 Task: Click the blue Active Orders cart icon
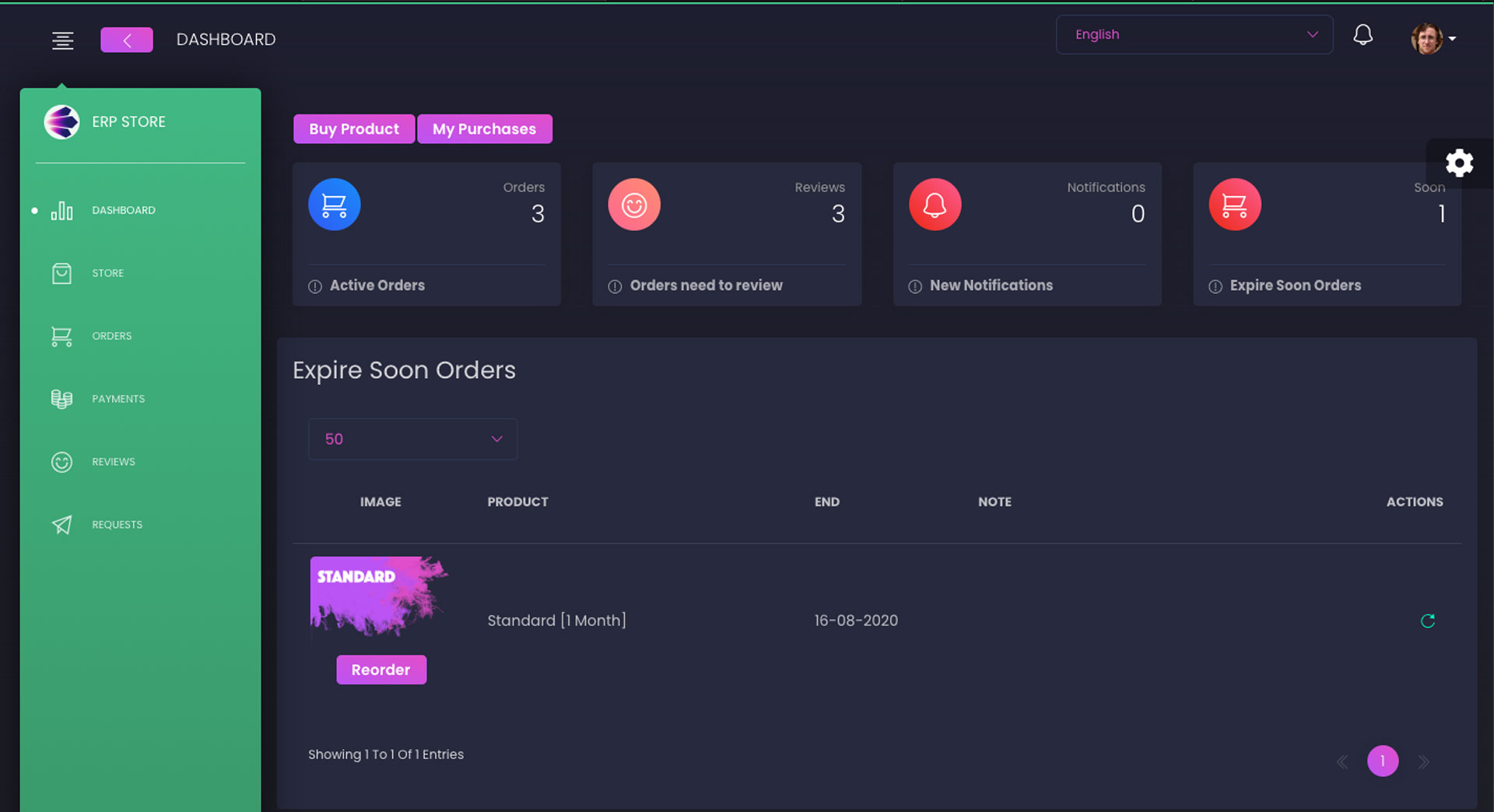pos(334,205)
